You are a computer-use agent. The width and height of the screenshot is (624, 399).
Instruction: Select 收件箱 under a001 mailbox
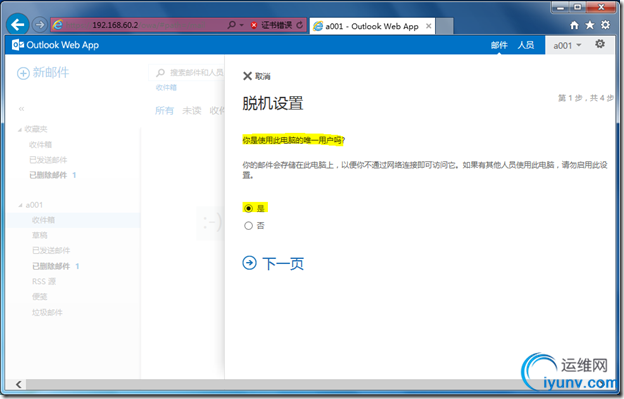coord(74,220)
